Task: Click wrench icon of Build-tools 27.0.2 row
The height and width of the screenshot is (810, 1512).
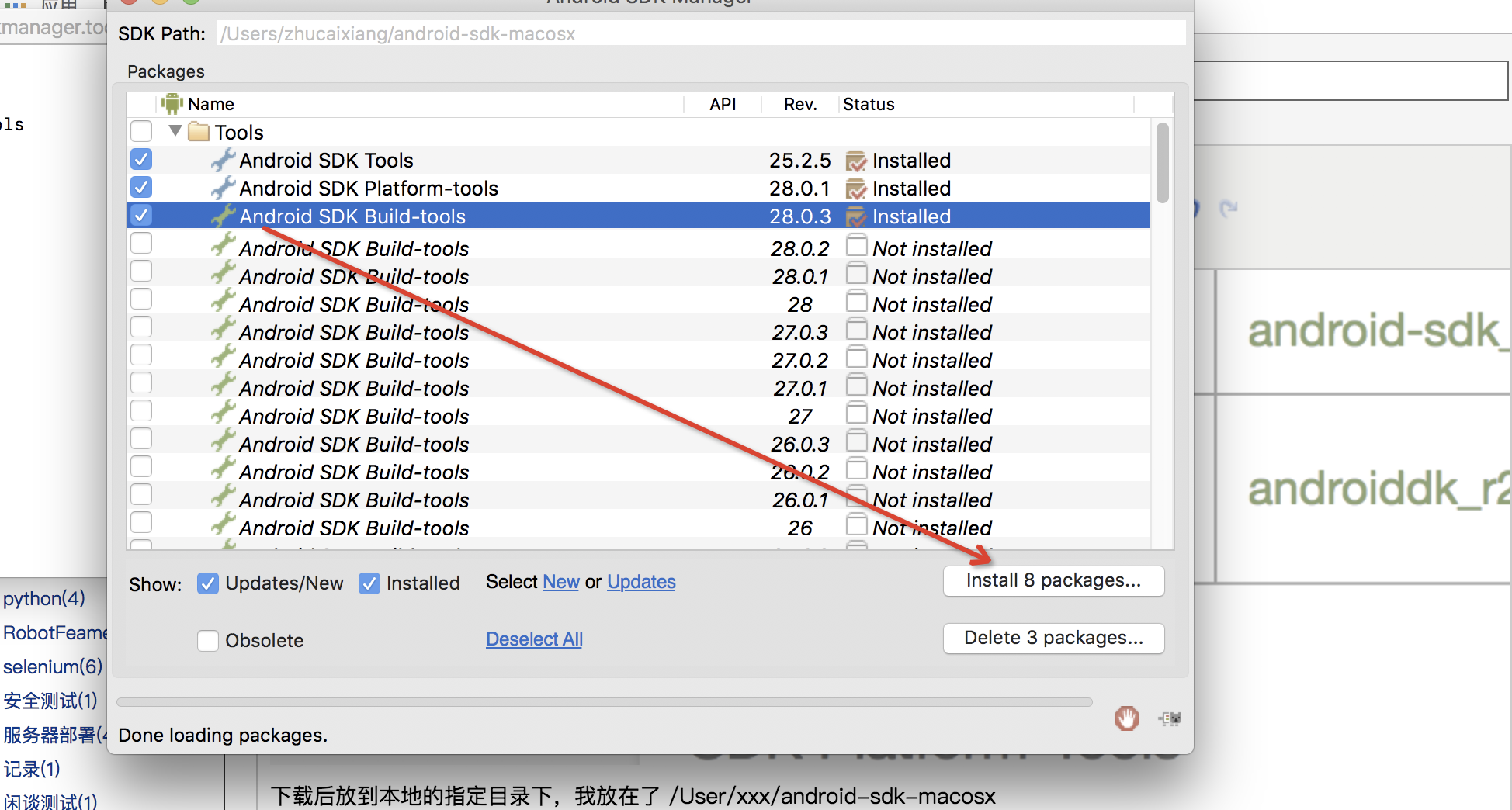Action: pos(223,357)
